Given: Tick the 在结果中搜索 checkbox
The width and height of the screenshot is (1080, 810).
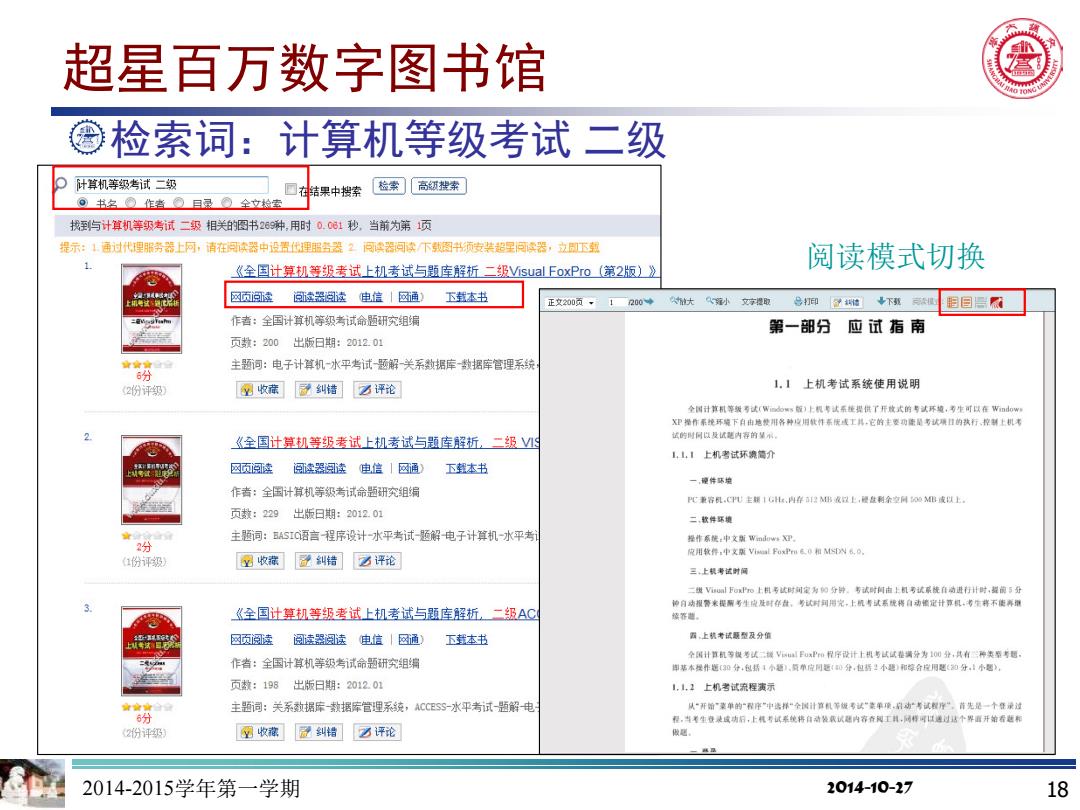Looking at the screenshot, I should 291,189.
